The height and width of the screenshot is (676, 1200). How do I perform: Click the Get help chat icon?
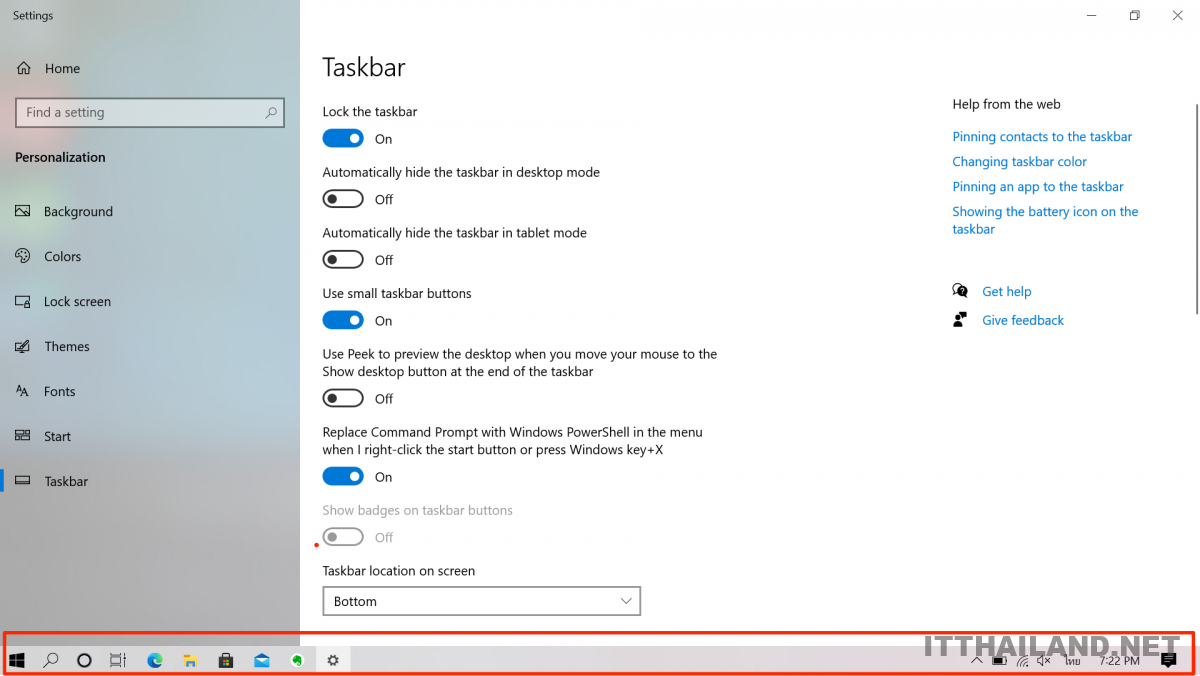click(x=960, y=291)
